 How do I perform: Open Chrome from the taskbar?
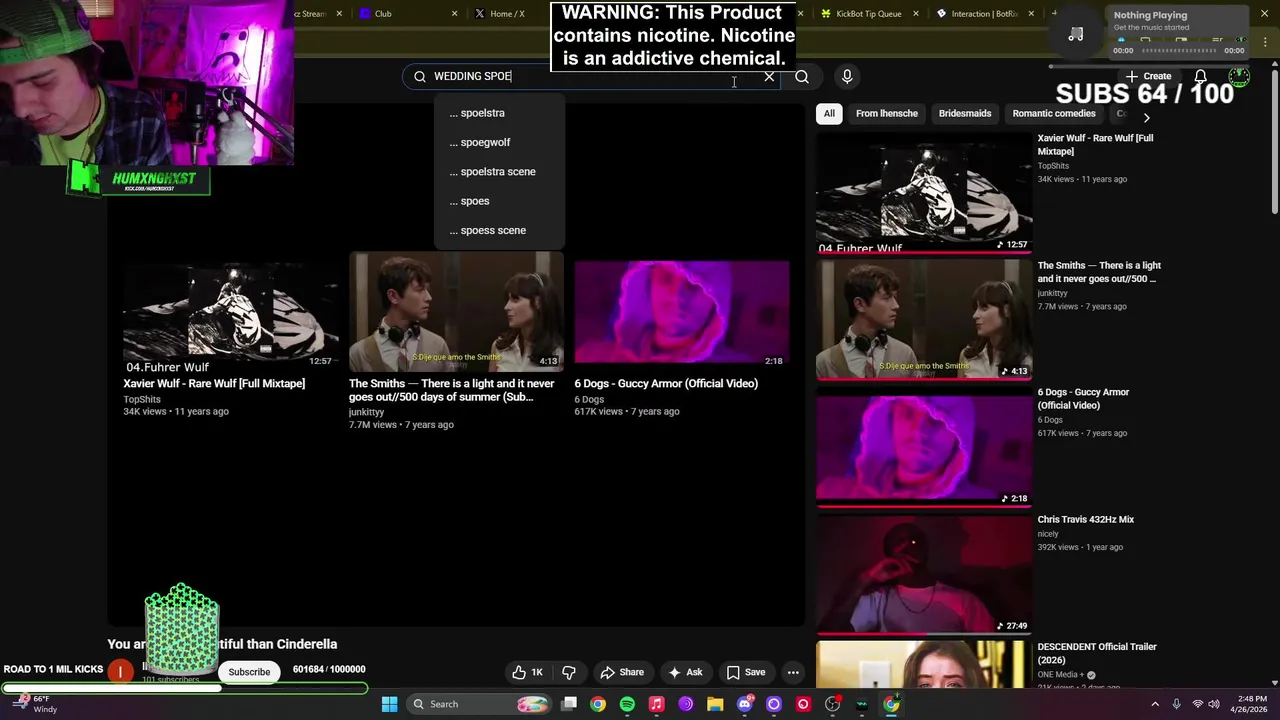click(x=598, y=704)
